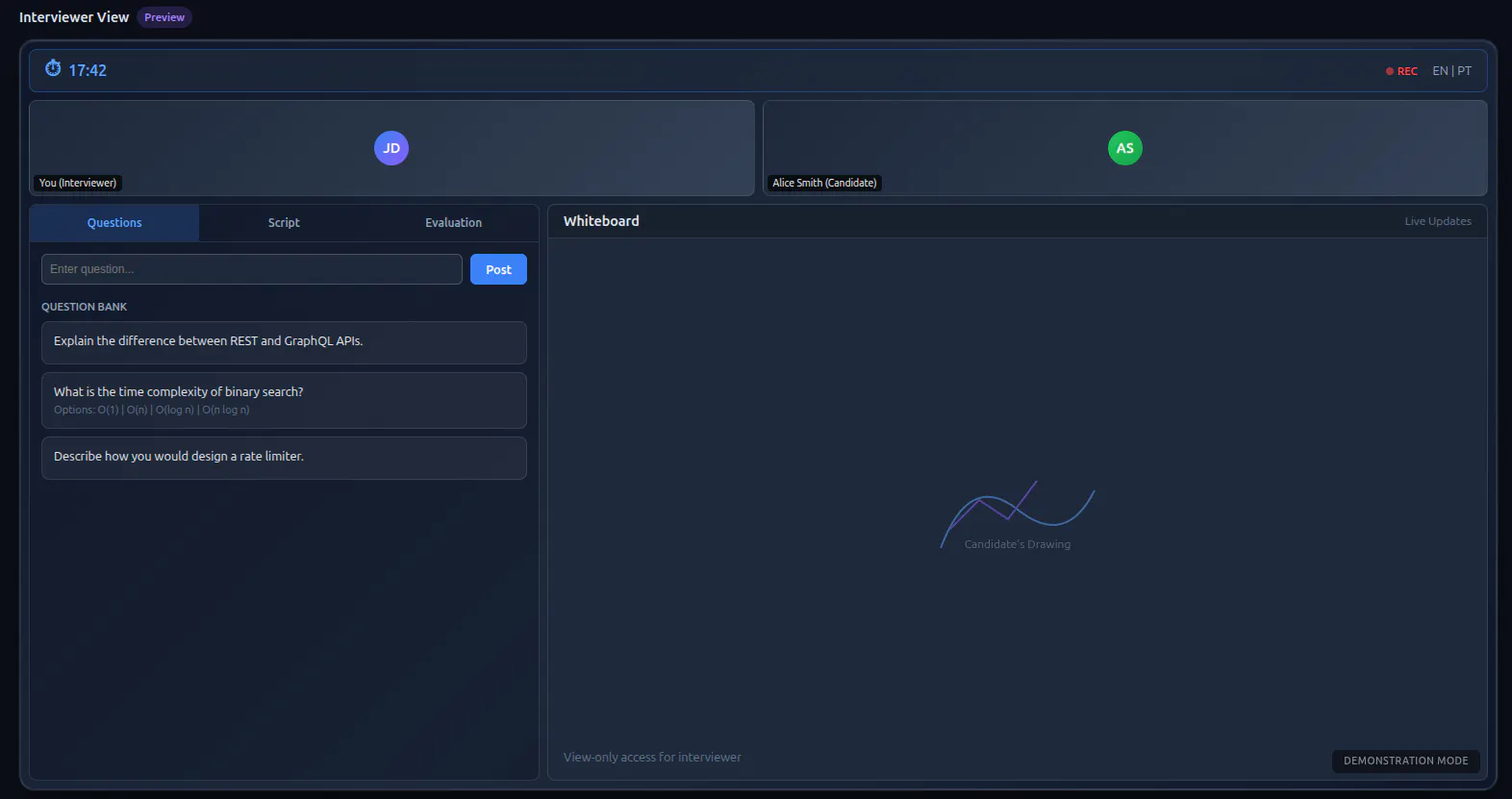This screenshot has width=1512, height=799.
Task: Click the Alice Smith (Candidate) label
Action: (824, 183)
